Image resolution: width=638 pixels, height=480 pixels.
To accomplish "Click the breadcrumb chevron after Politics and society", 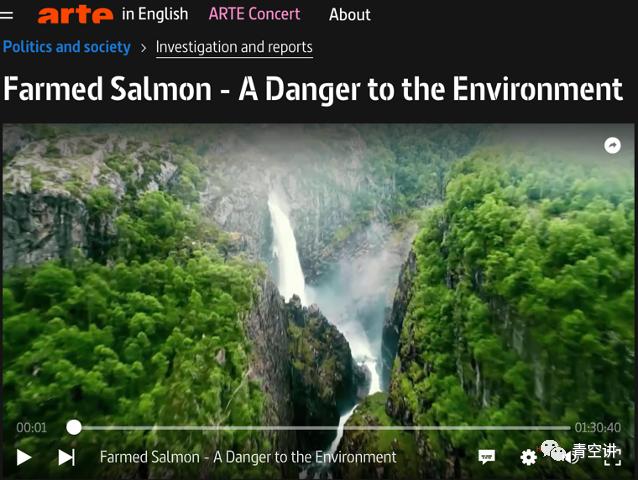I will tap(143, 48).
